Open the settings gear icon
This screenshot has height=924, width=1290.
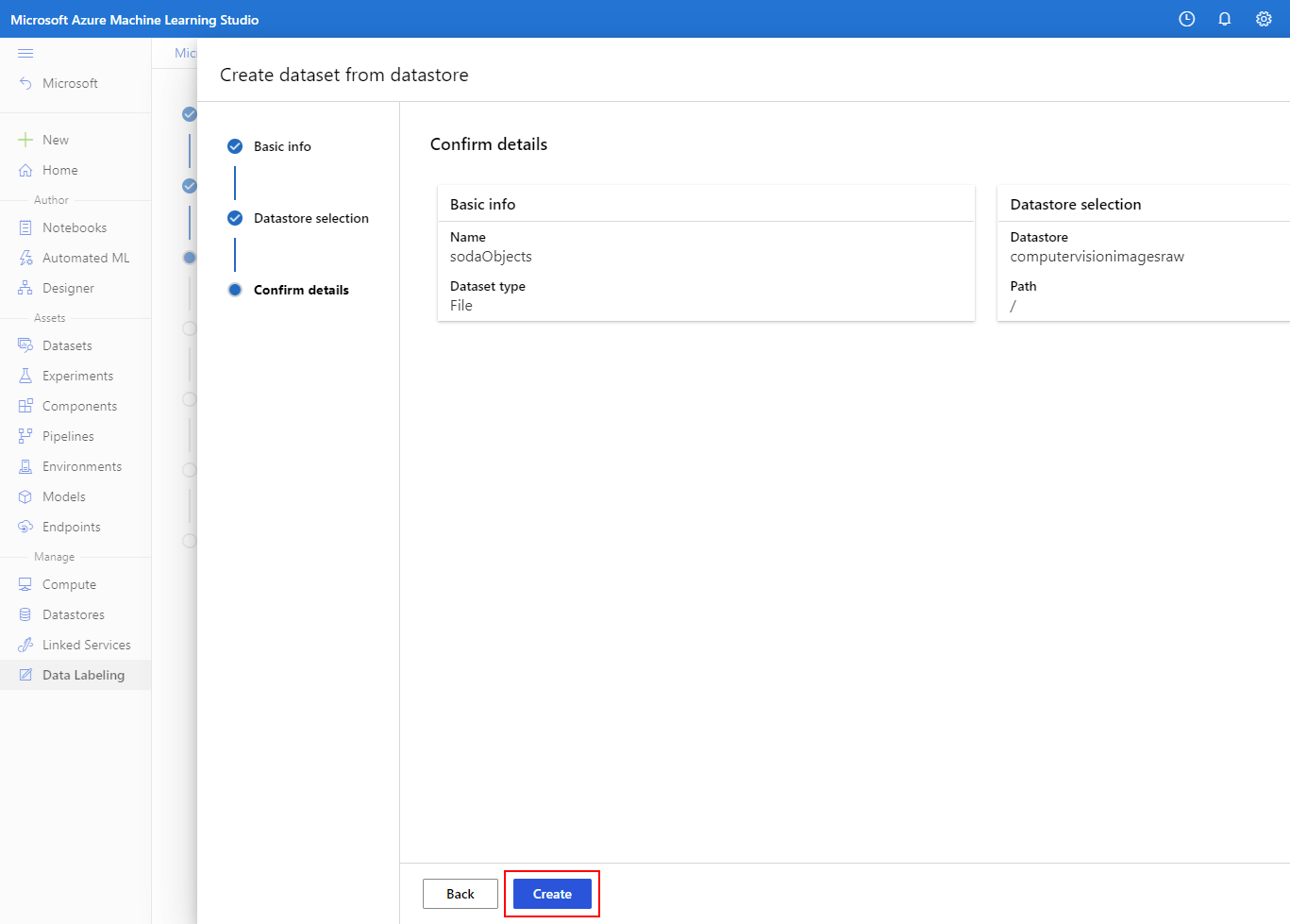click(x=1264, y=19)
